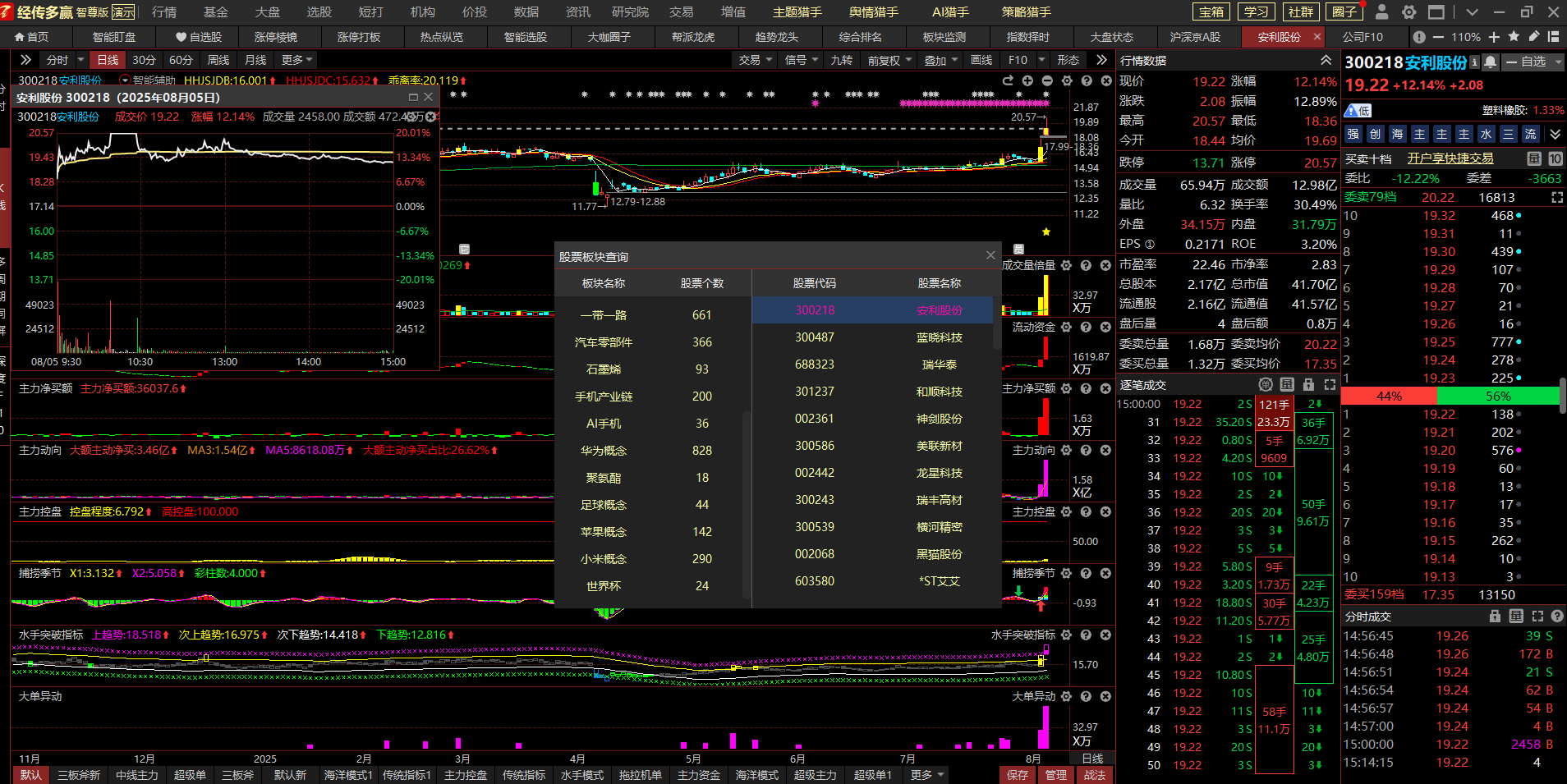
Task: Click the pencil edit icon in tab bar
Action: click(x=1533, y=37)
